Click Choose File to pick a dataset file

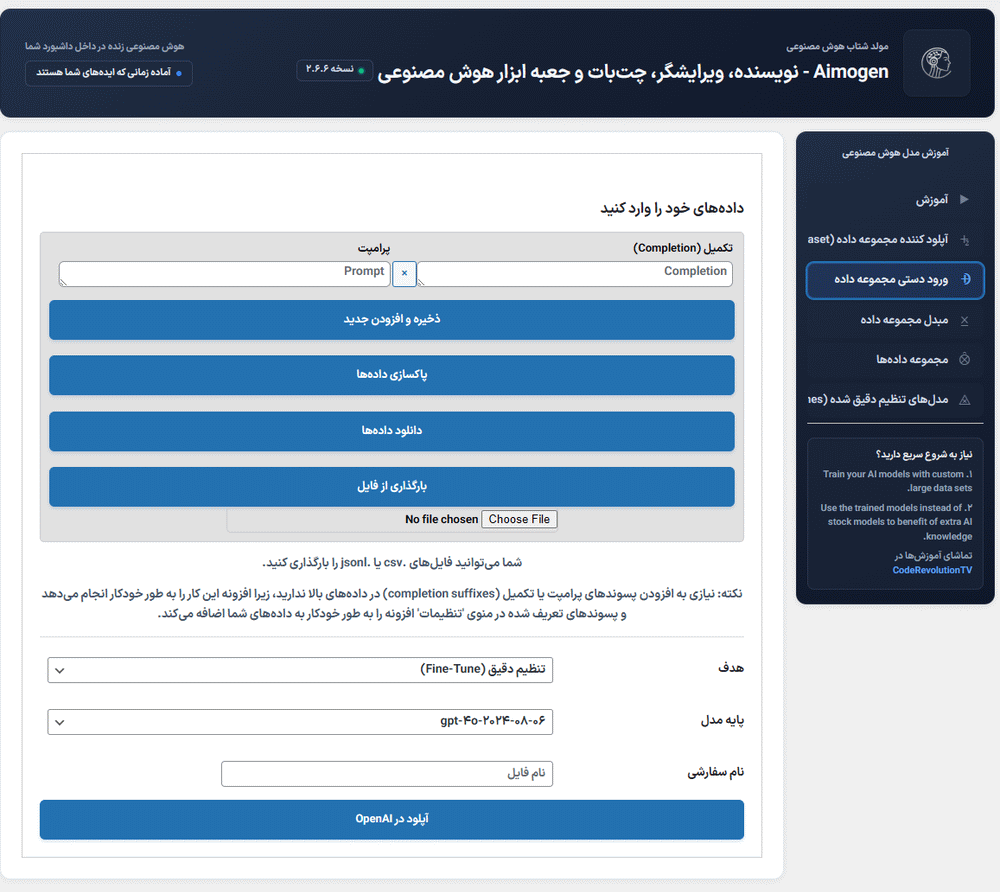[519, 519]
